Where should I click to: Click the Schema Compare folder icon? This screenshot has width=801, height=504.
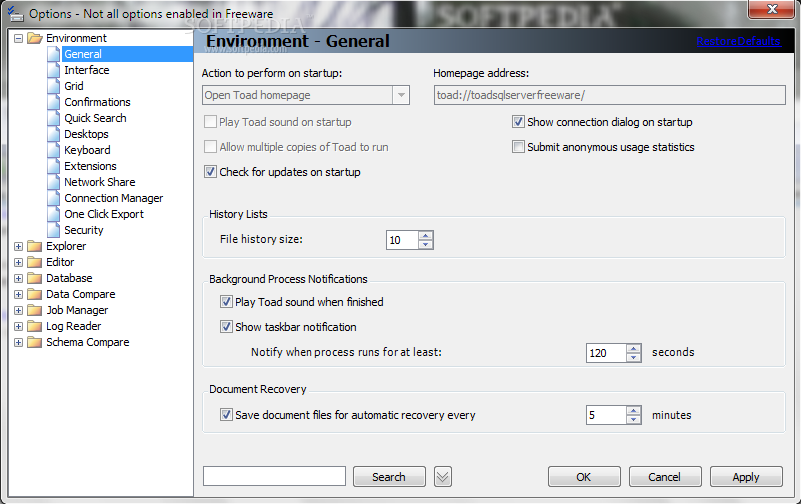pyautogui.click(x=34, y=342)
